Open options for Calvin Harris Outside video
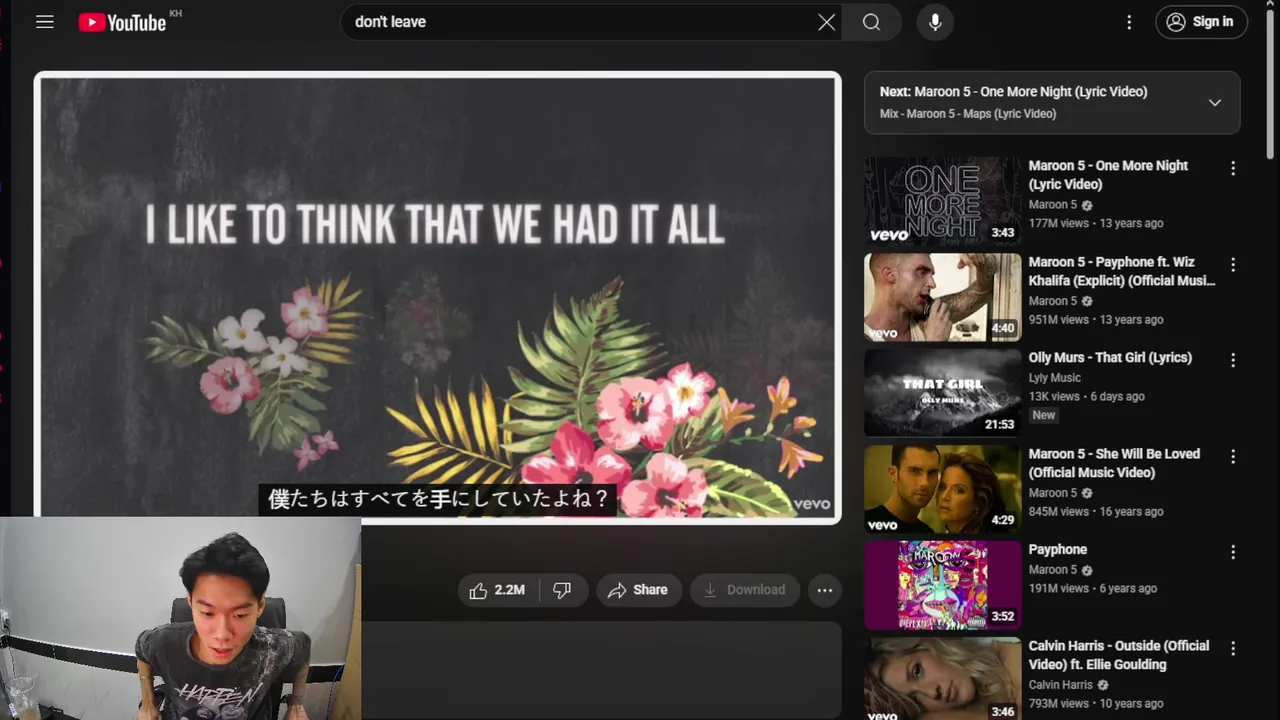 [x=1233, y=648]
